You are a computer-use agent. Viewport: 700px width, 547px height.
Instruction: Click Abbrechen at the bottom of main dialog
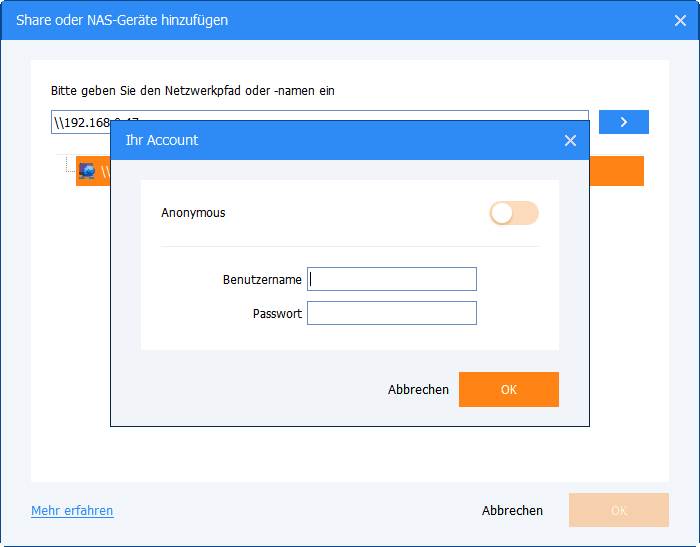[x=512, y=510]
